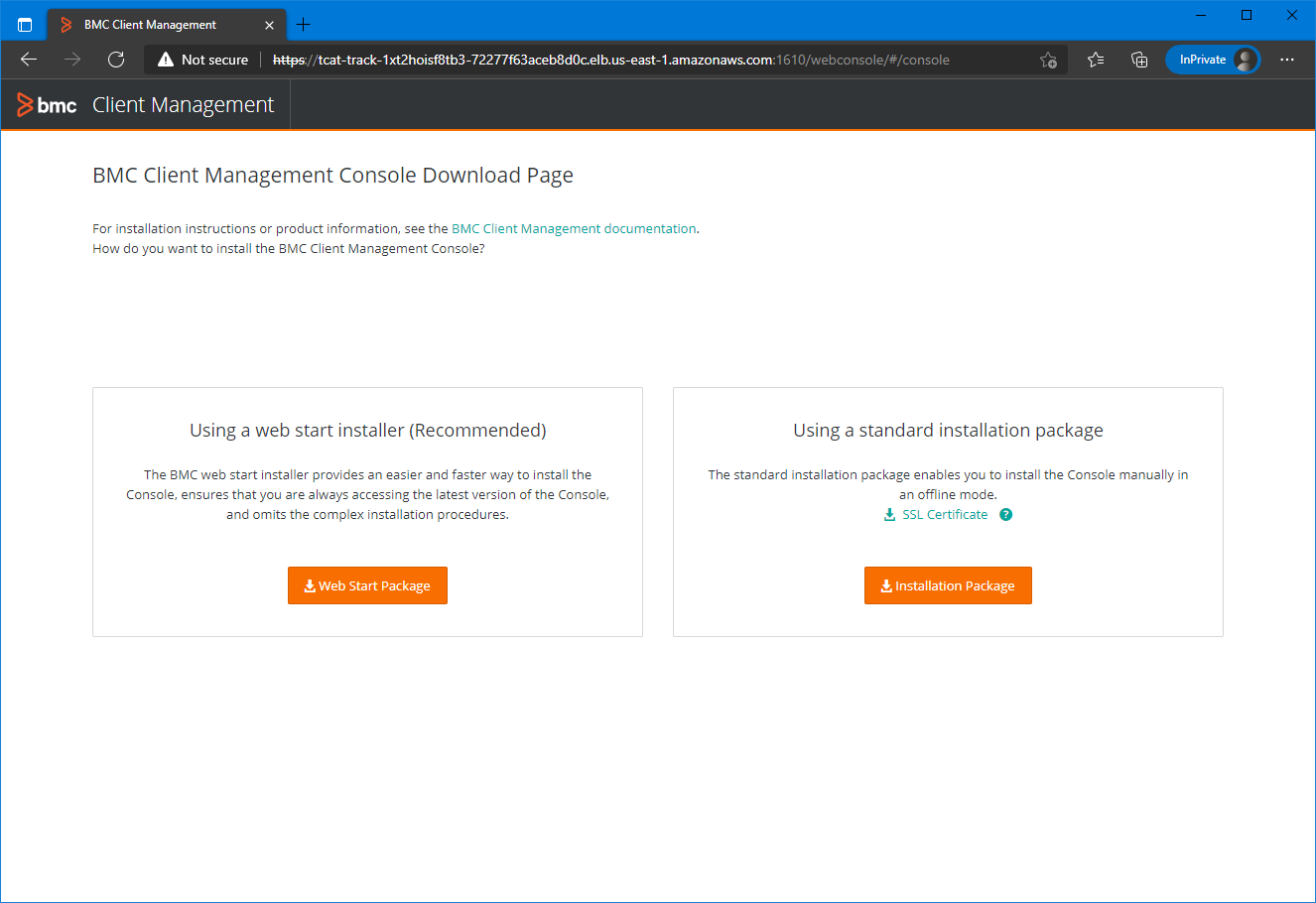
Task: Select the BMC Client Management tab
Action: pos(167,25)
